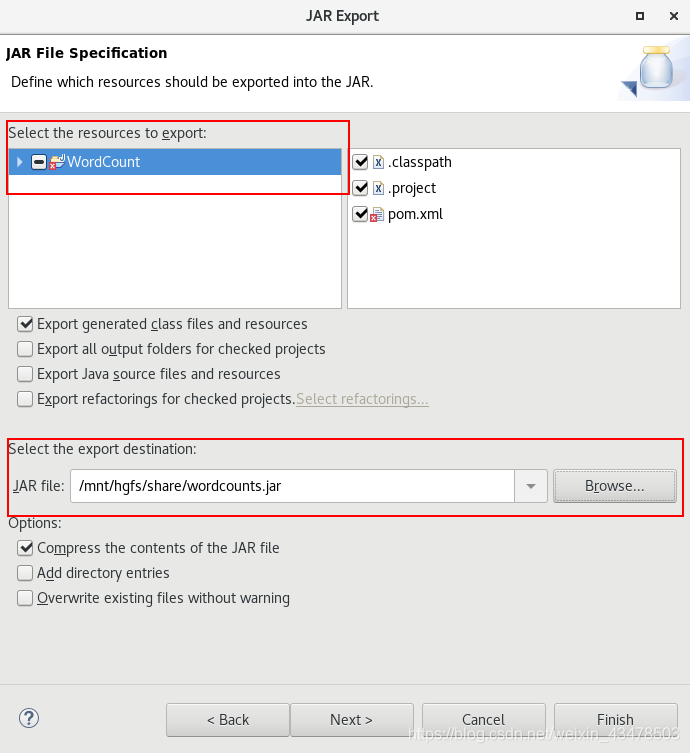Toggle the WordCount project checkbox
The height and width of the screenshot is (753, 690).
point(39,162)
